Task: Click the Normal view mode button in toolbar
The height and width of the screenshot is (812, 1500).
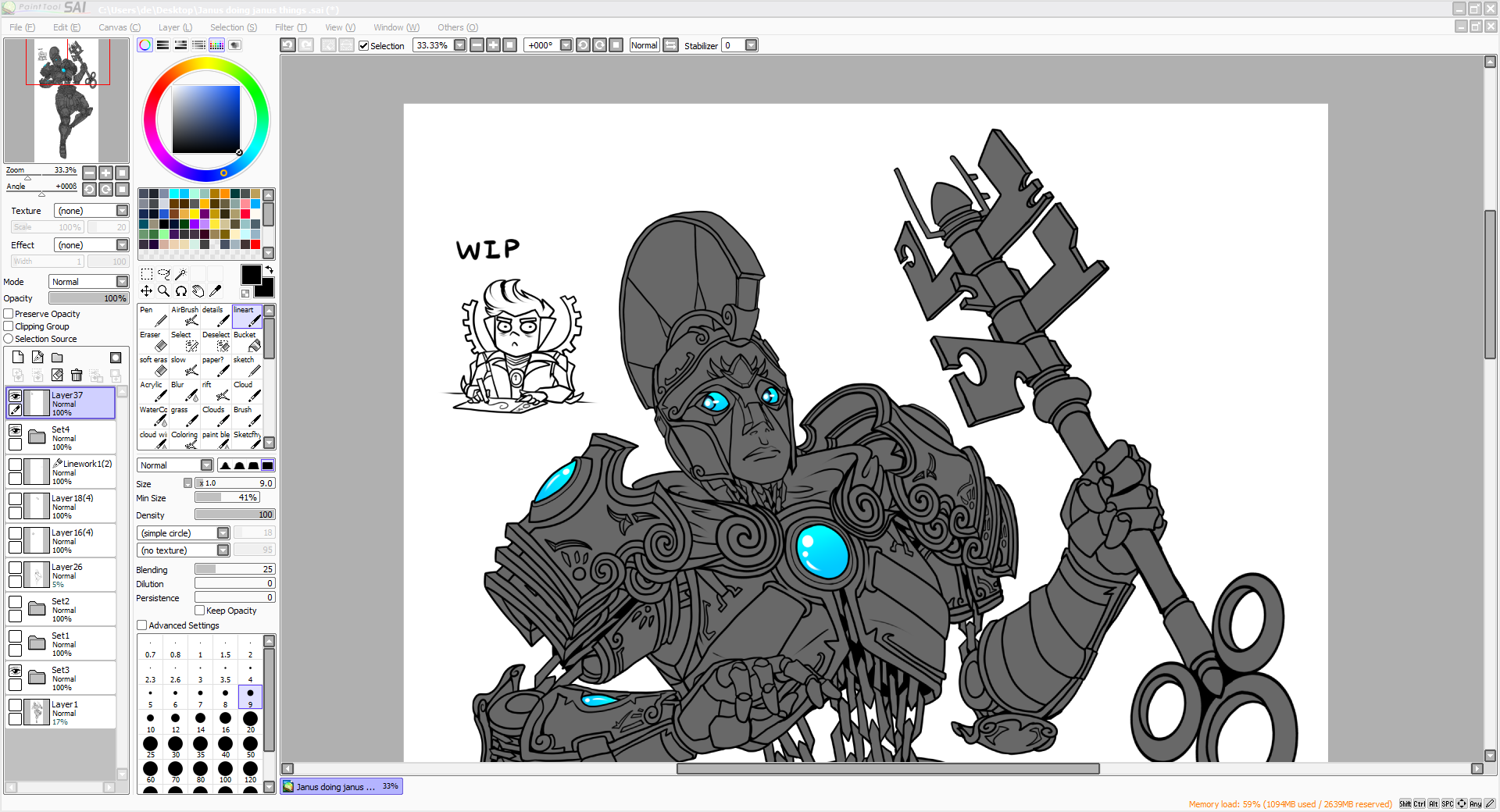Action: (x=645, y=45)
